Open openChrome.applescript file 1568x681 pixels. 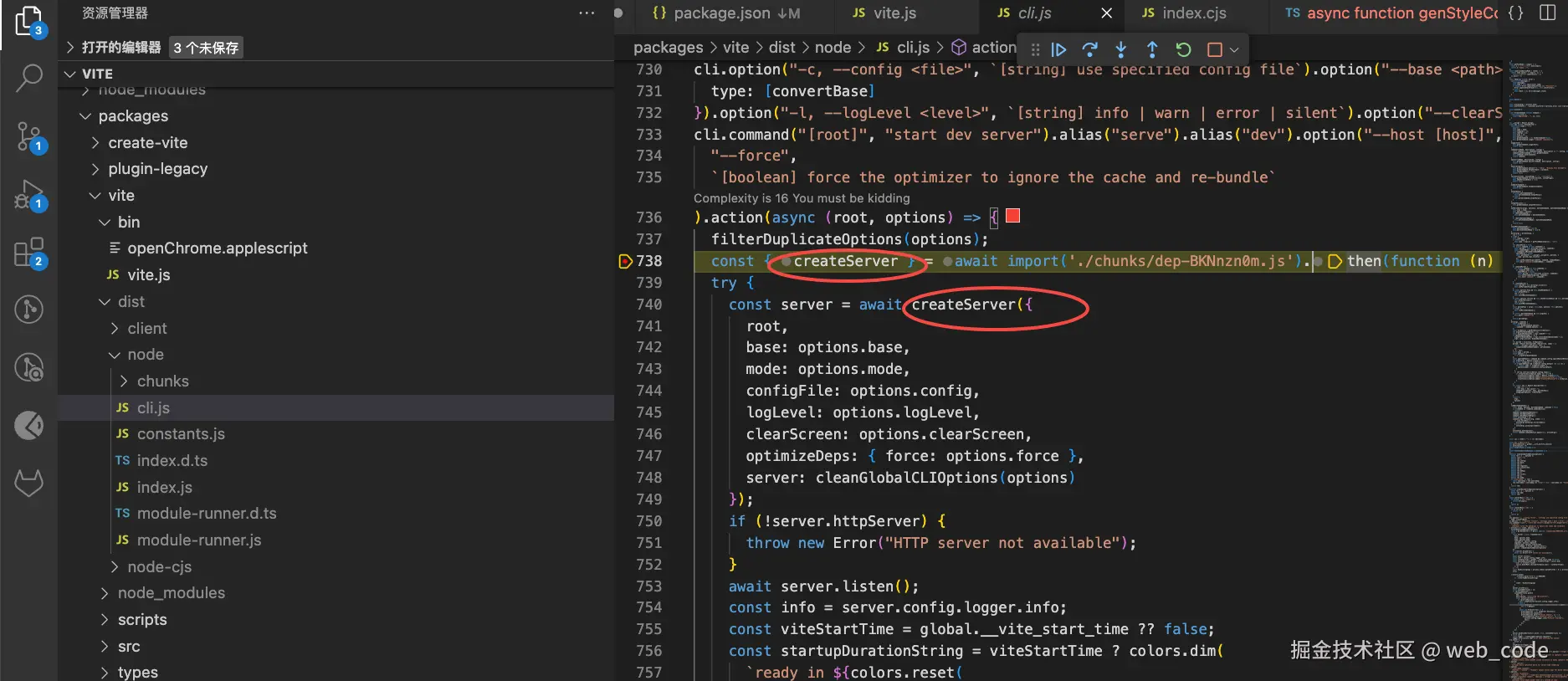tap(217, 248)
